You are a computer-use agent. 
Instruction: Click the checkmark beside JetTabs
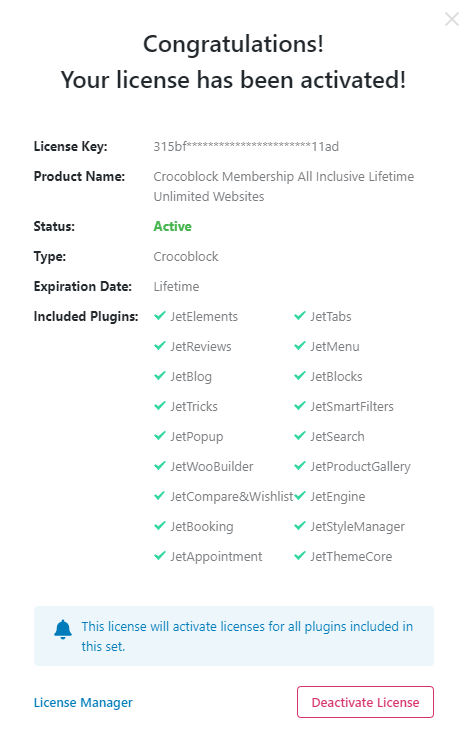[x=300, y=316]
